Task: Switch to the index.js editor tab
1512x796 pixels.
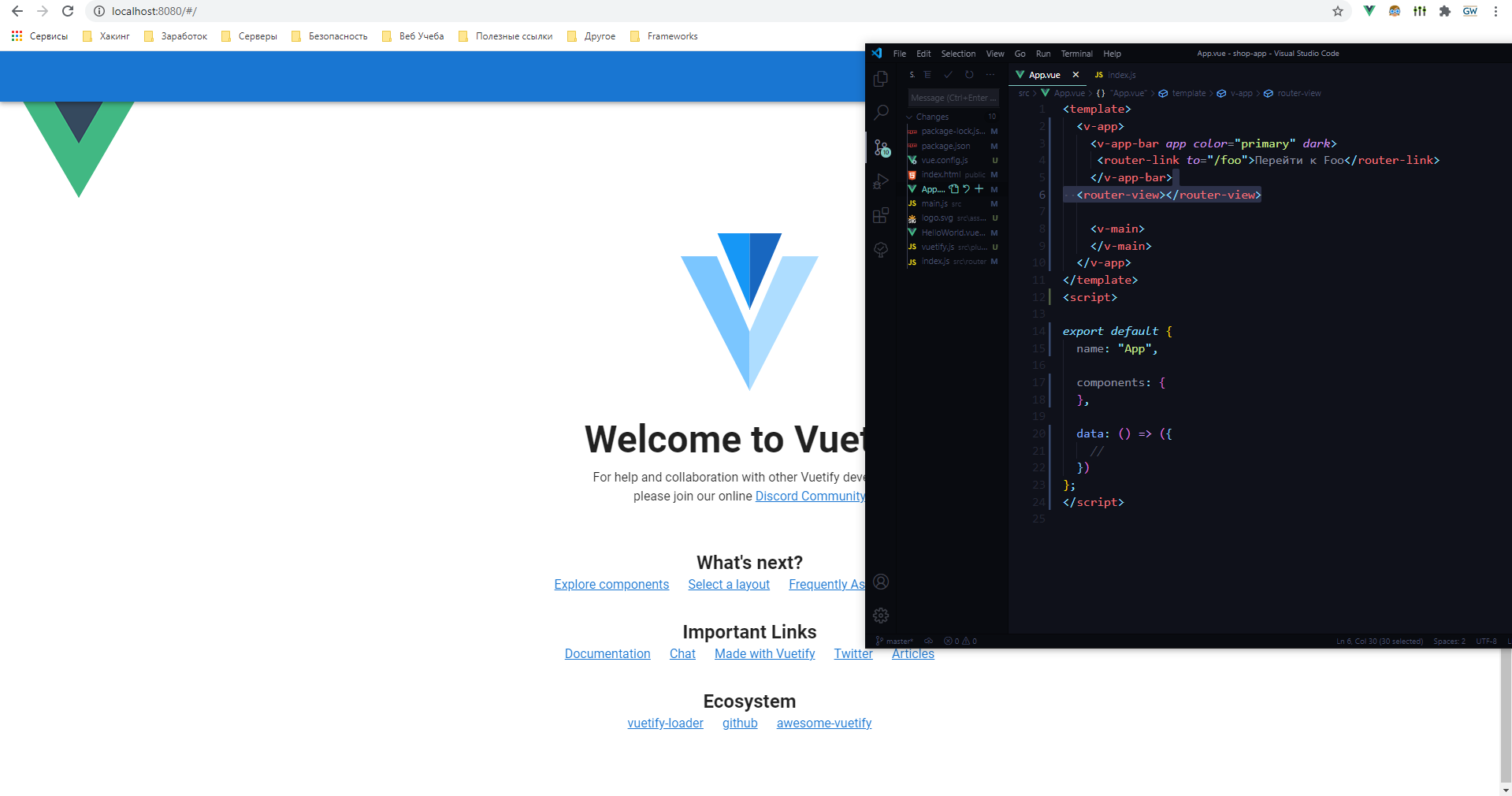Action: pyautogui.click(x=1115, y=75)
